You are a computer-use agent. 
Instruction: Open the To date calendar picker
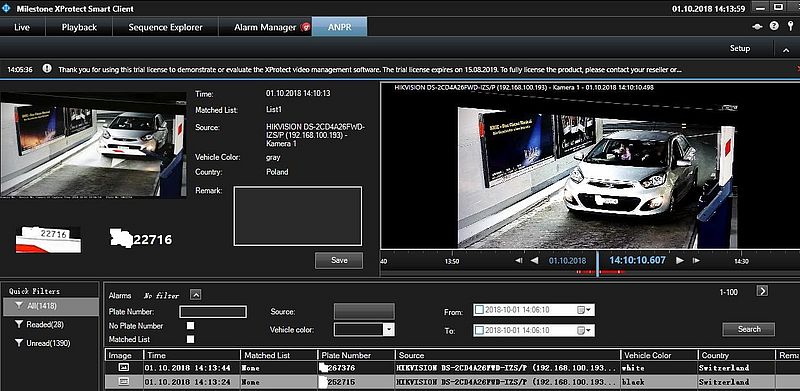coord(584,330)
